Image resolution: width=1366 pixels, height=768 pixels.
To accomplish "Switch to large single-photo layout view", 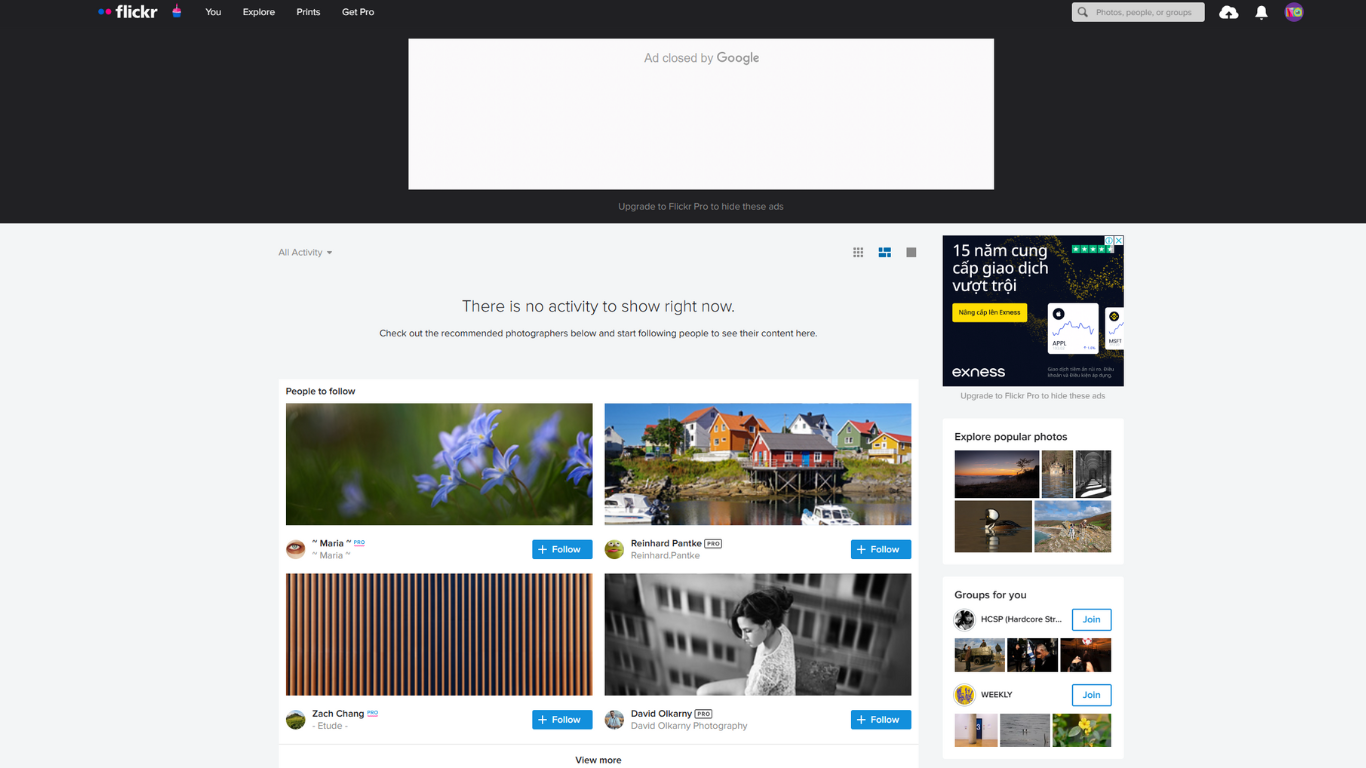I will point(911,253).
